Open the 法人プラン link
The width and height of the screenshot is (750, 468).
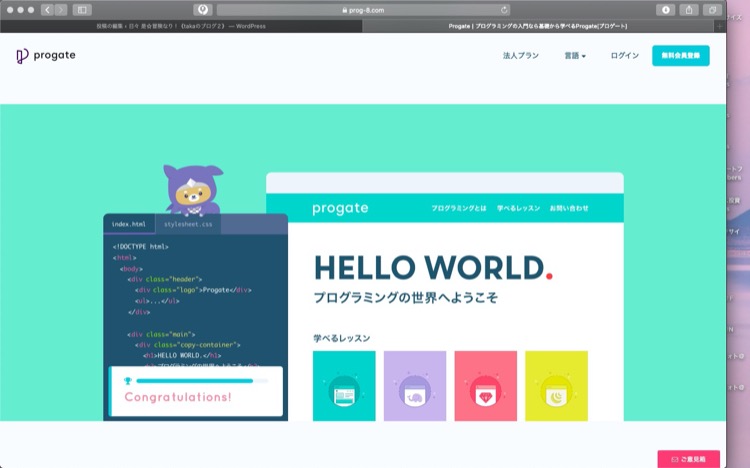coord(520,56)
